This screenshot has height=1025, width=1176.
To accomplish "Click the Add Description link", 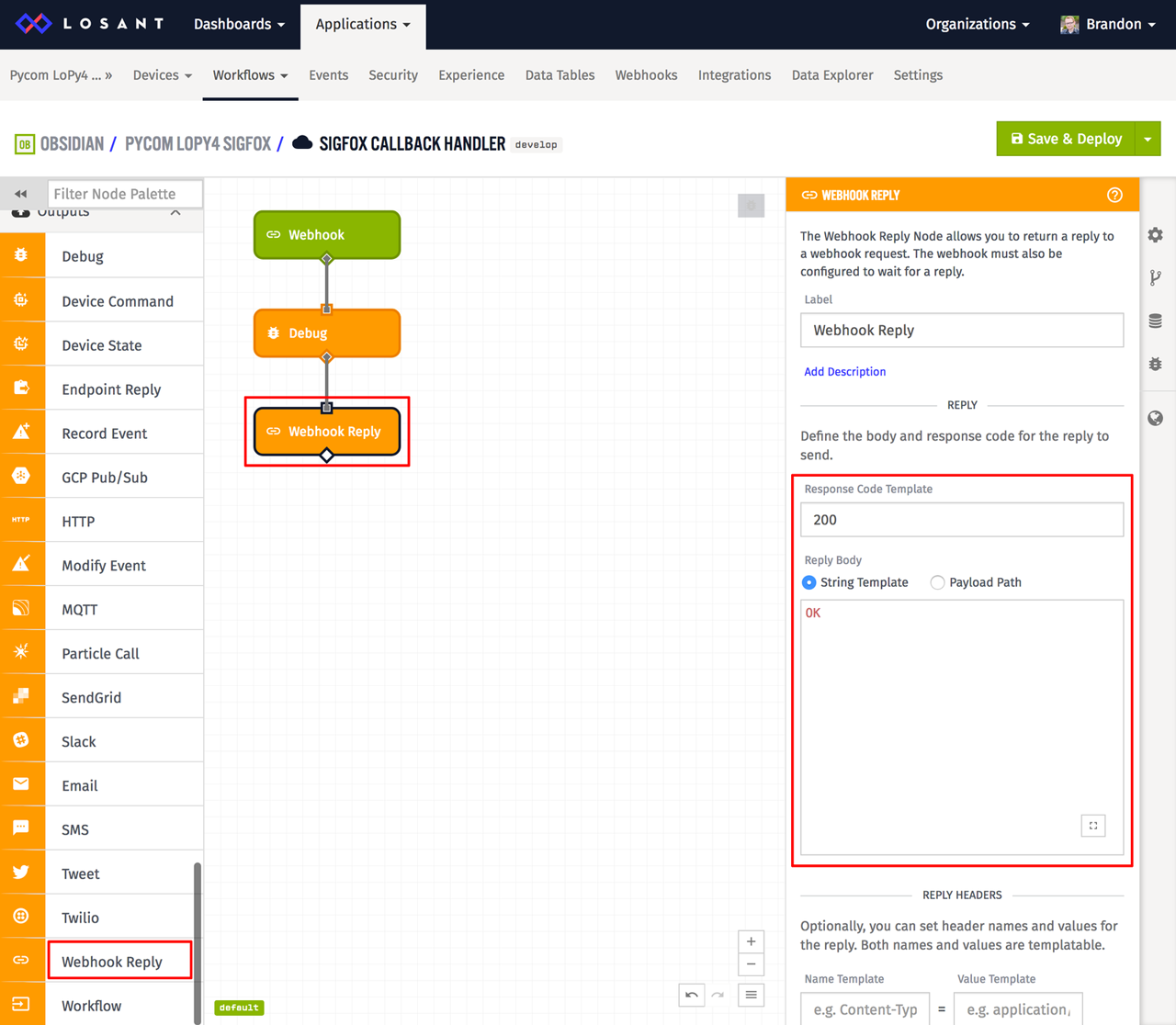I will point(844,371).
